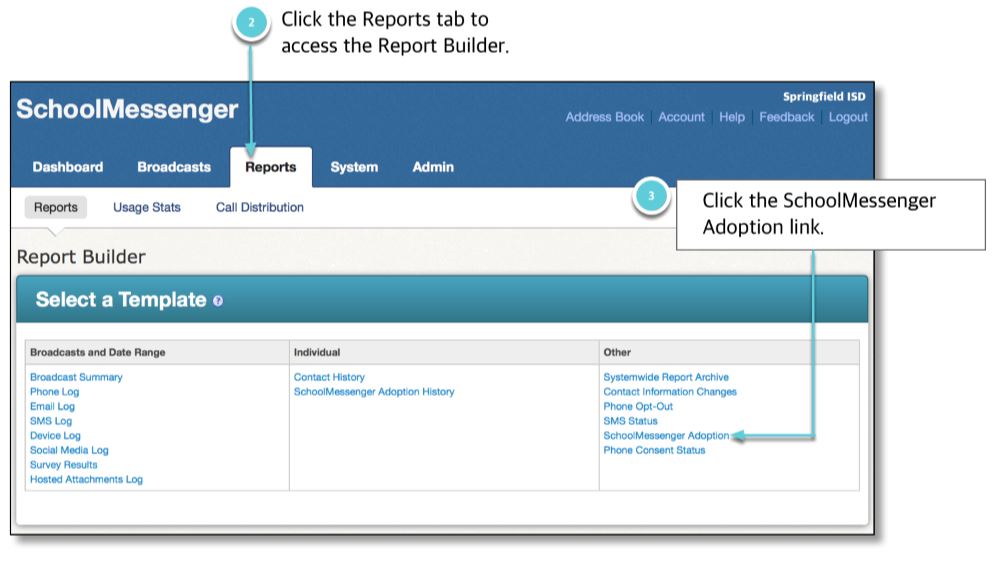
Task: Open the Broadcasts tab
Action: pyautogui.click(x=174, y=167)
